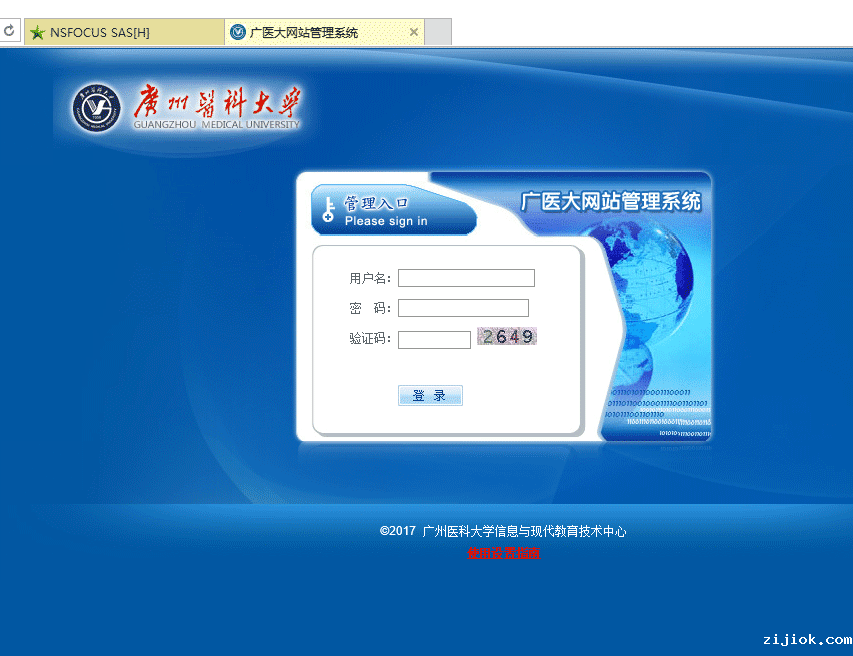Focus the 密码 password input field
Screen dimensions: 853x656
click(463, 308)
